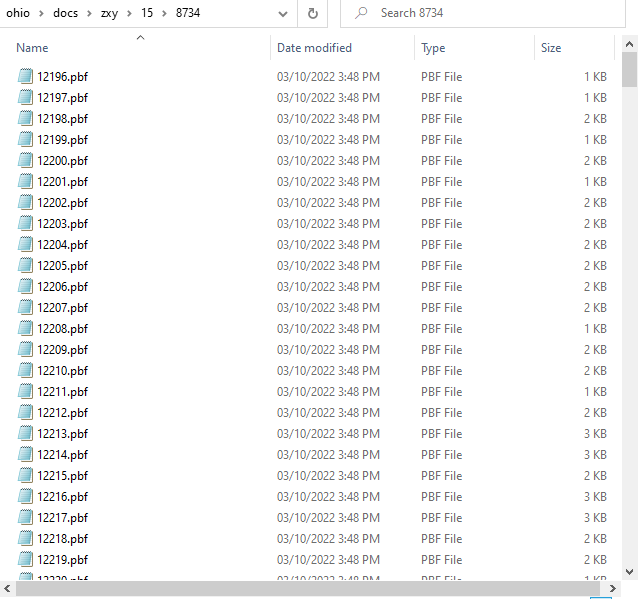Click the file icon of 12206.pbf

[x=25, y=286]
